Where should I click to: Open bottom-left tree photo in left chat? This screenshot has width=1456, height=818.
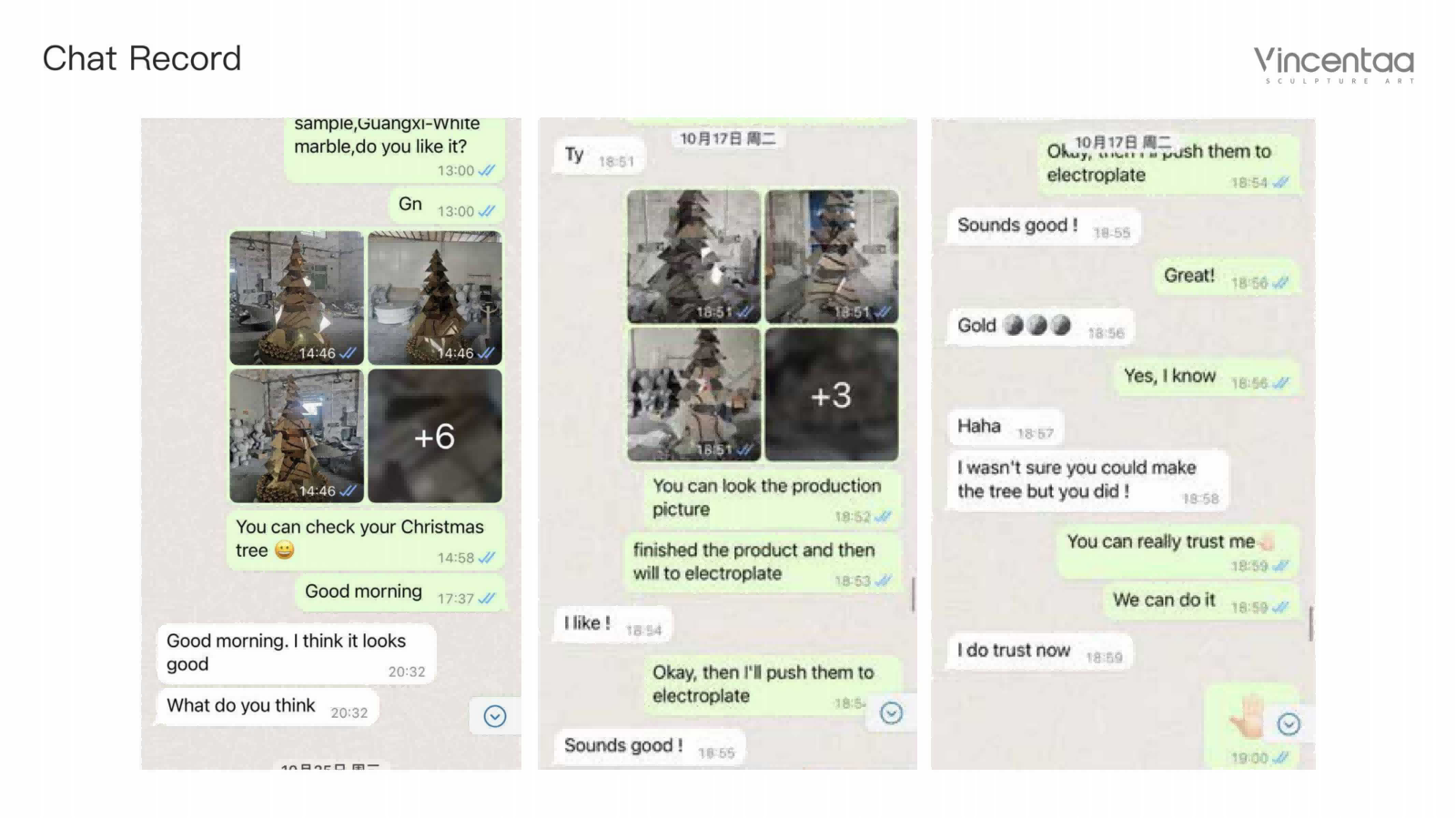pyautogui.click(x=297, y=436)
